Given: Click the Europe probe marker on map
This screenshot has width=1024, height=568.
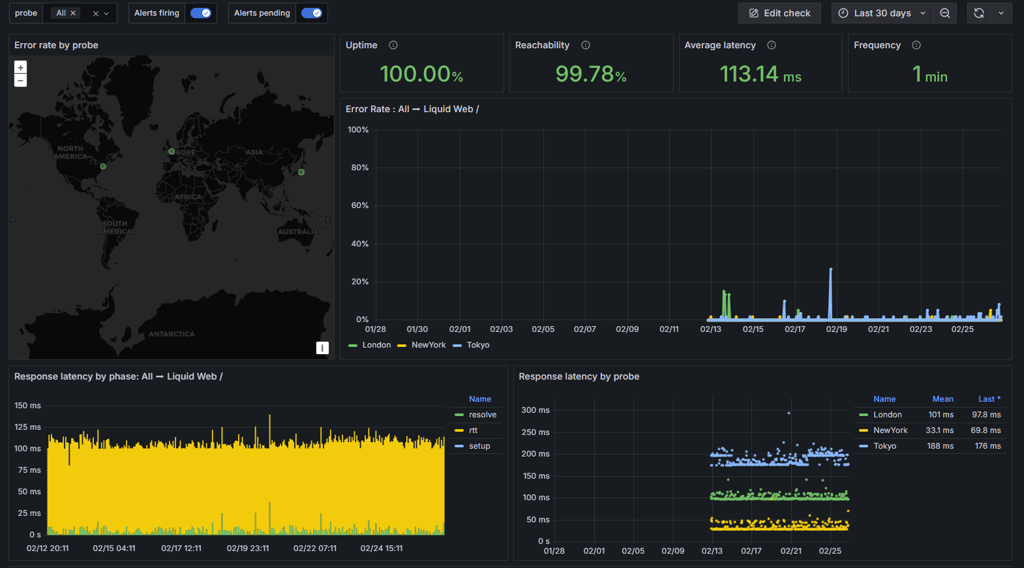Looking at the screenshot, I should [x=171, y=151].
